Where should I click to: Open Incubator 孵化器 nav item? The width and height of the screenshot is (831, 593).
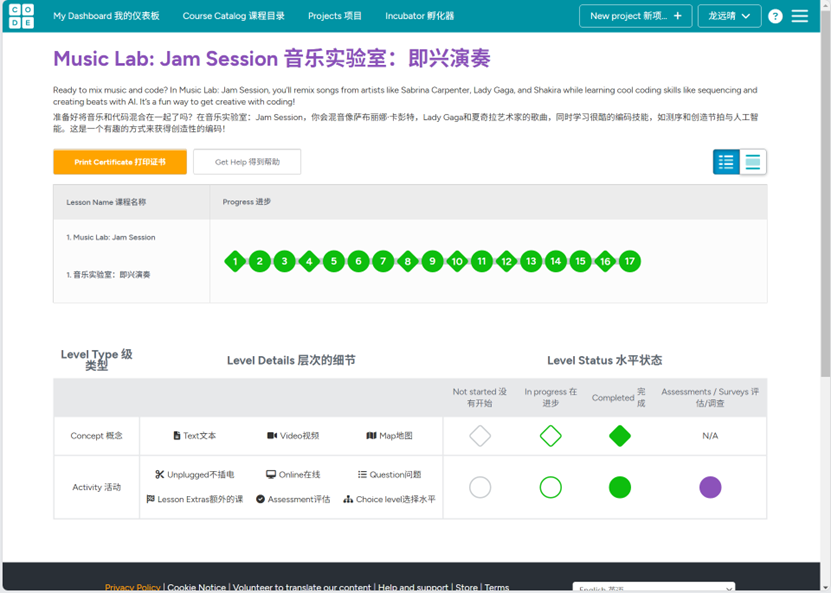tap(420, 16)
